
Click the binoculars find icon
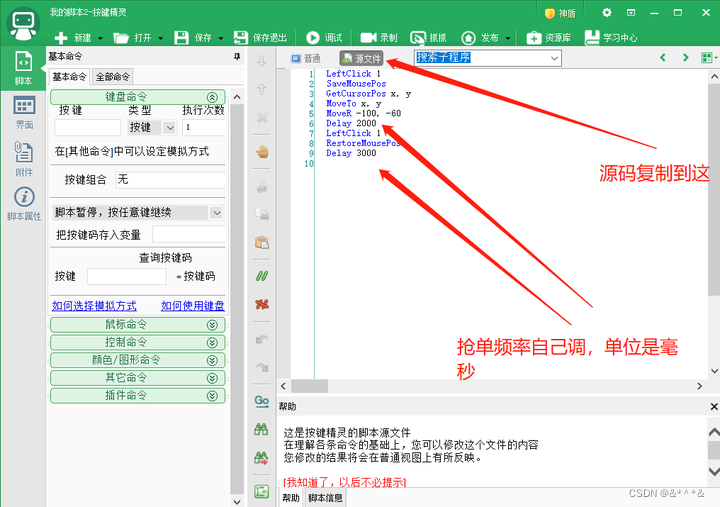[261, 429]
